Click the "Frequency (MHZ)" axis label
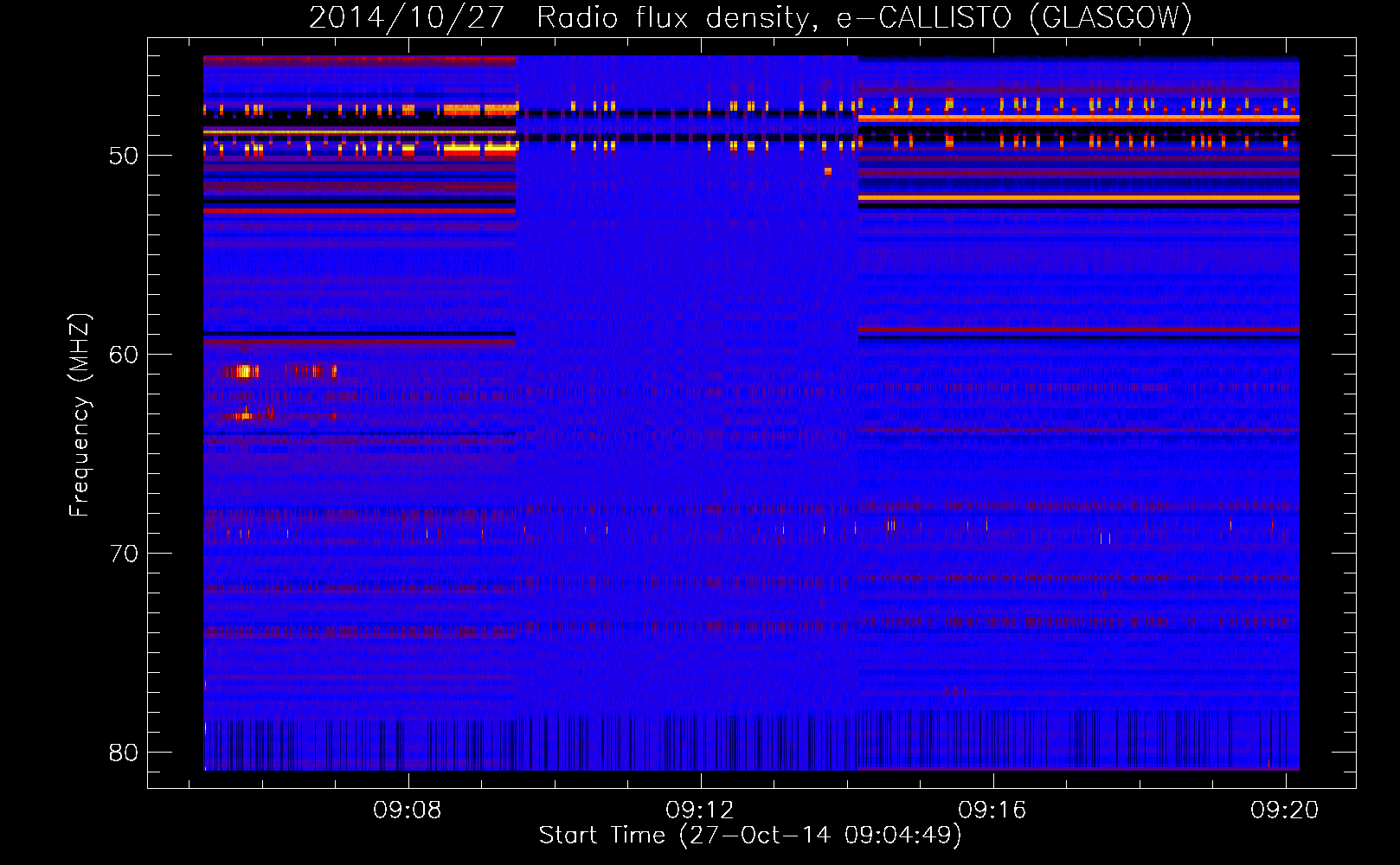Image resolution: width=1400 pixels, height=865 pixels. (80, 415)
